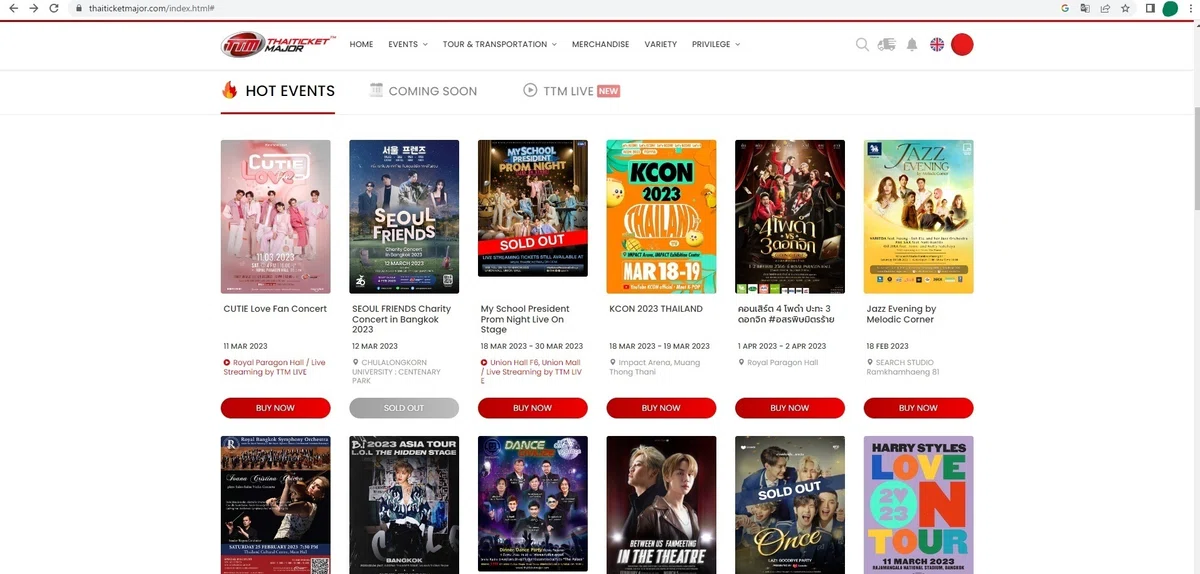Click the flame icon beside HOT EVENTS
1200x574 pixels.
pos(229,90)
